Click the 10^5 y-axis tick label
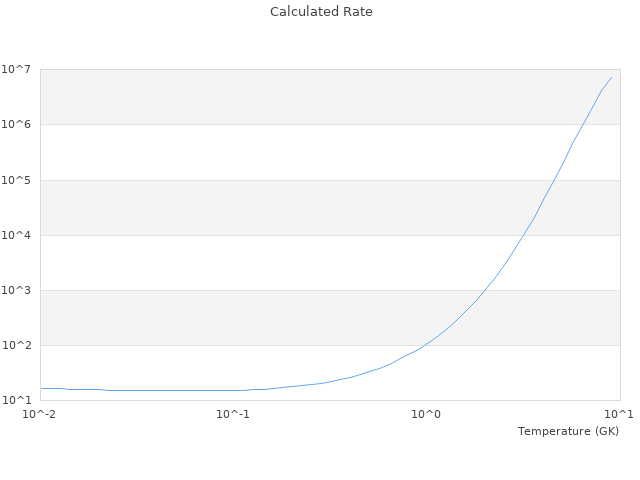This screenshot has width=640, height=480. coord(17,180)
